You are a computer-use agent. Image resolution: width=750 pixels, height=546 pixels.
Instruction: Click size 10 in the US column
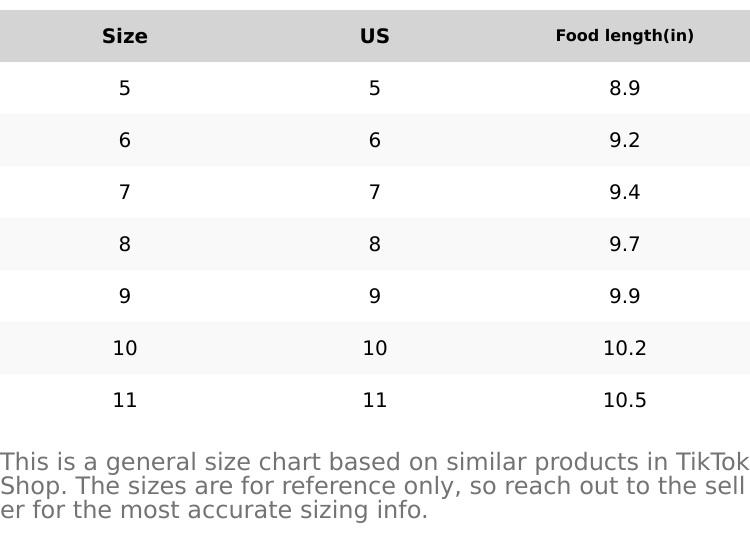tap(375, 348)
